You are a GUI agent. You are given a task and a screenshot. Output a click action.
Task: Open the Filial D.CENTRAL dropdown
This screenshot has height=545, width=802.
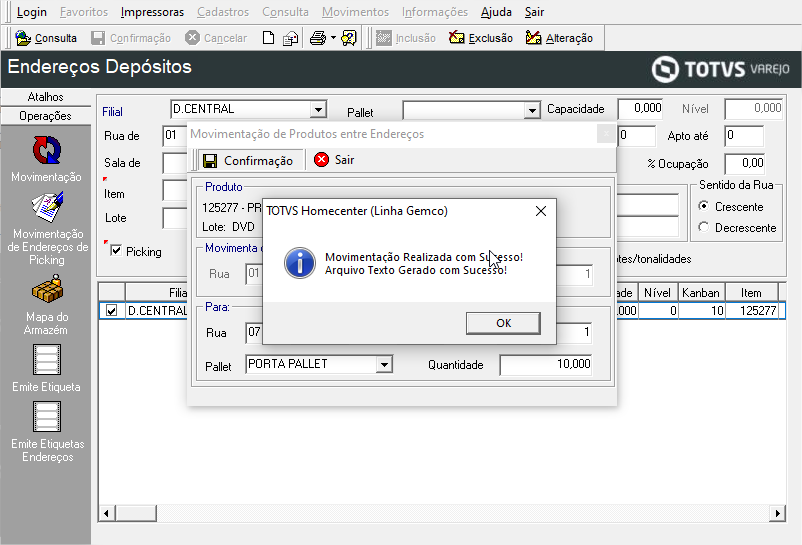tap(318, 109)
